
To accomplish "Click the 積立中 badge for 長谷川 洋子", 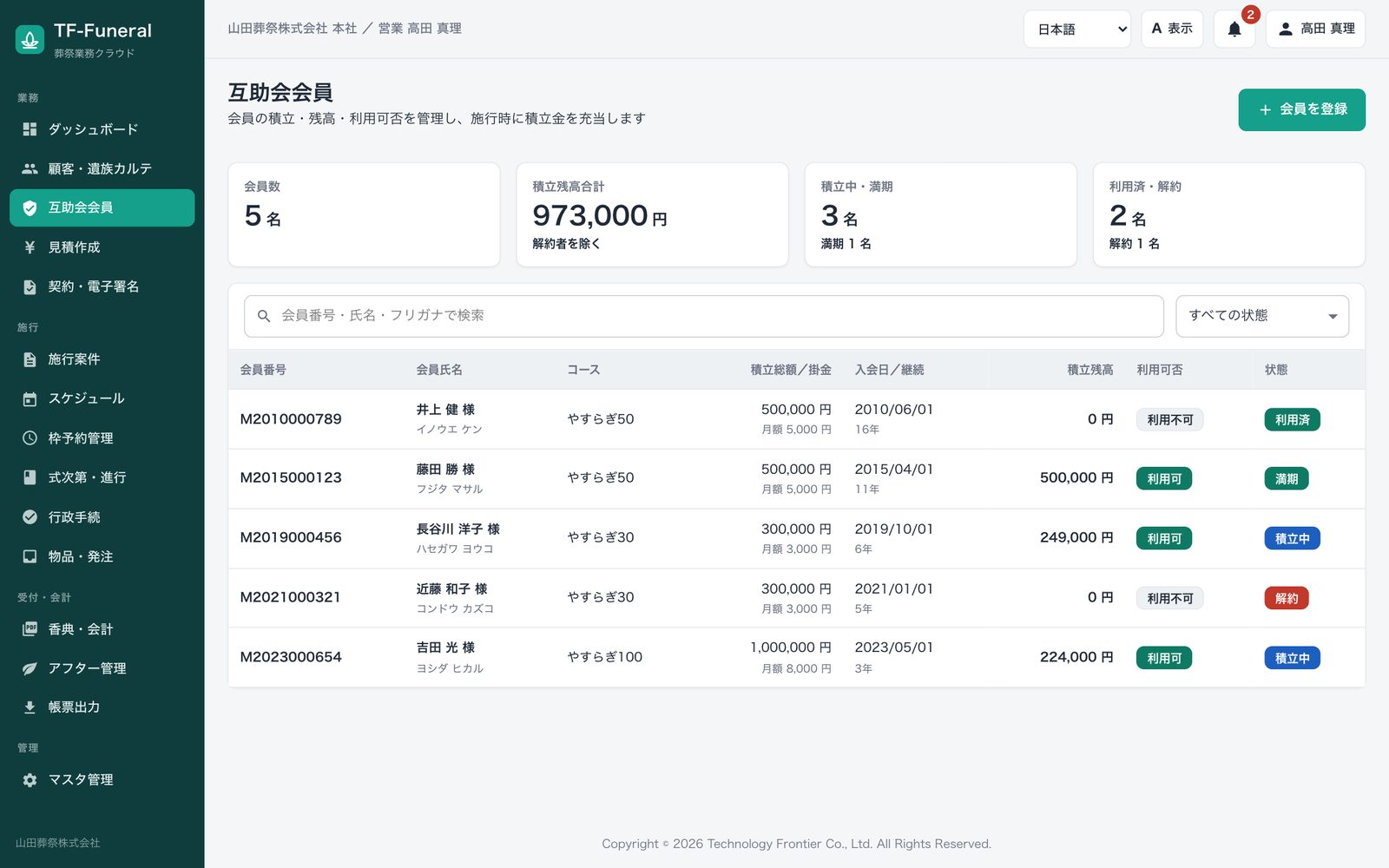I will tap(1292, 539).
